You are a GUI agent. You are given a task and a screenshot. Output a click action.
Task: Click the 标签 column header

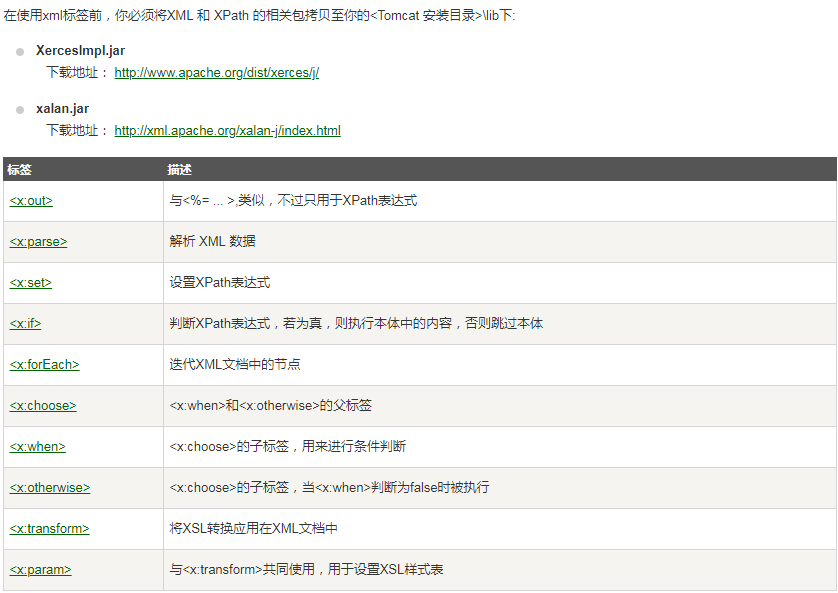click(19, 170)
